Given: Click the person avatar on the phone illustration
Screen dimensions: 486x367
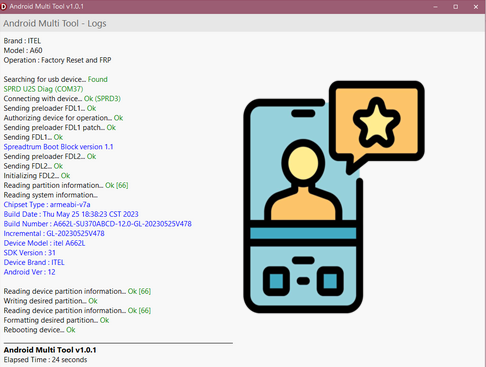Looking at the screenshot, I should tap(303, 181).
